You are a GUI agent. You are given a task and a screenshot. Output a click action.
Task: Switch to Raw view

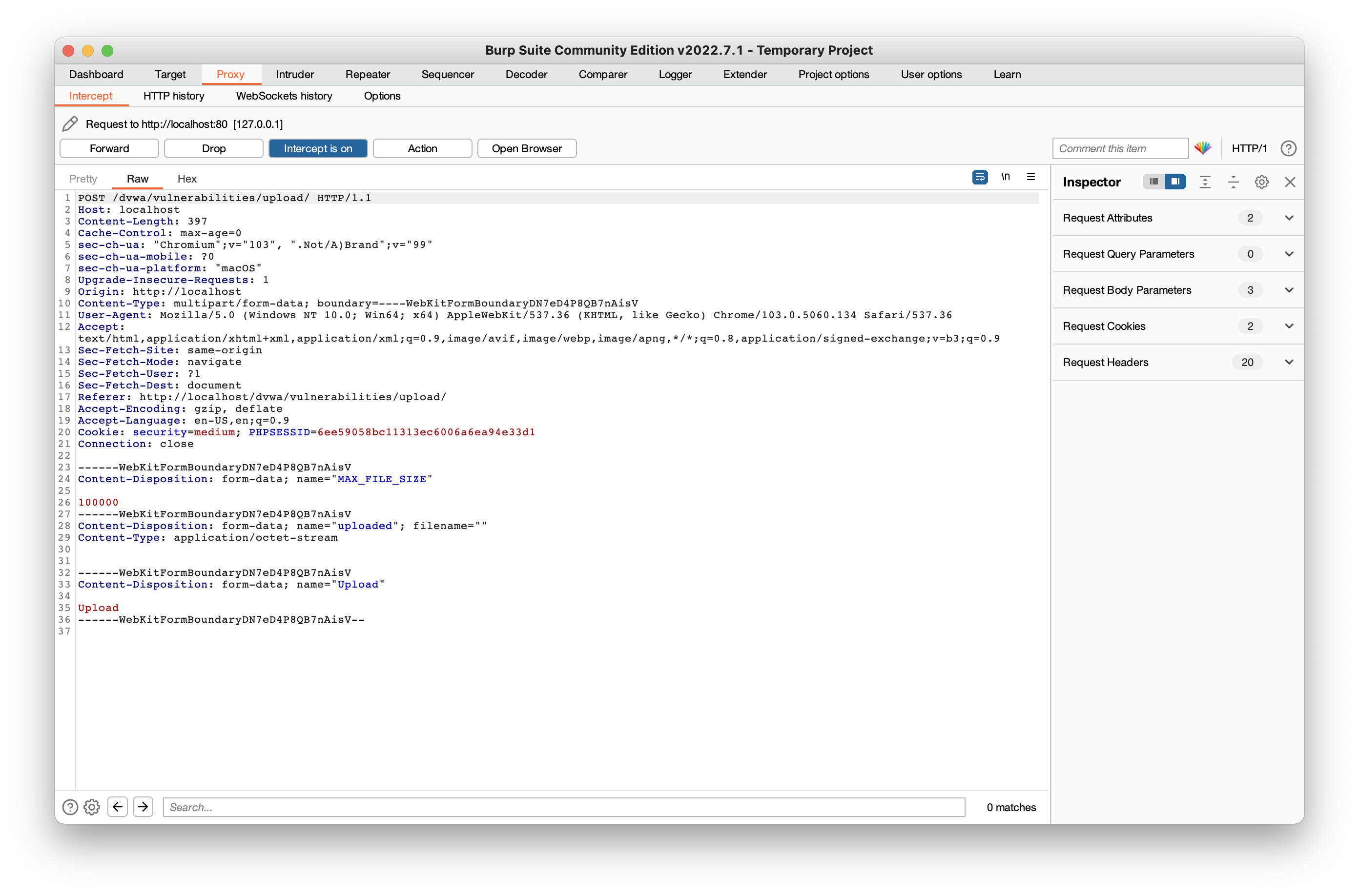[138, 179]
